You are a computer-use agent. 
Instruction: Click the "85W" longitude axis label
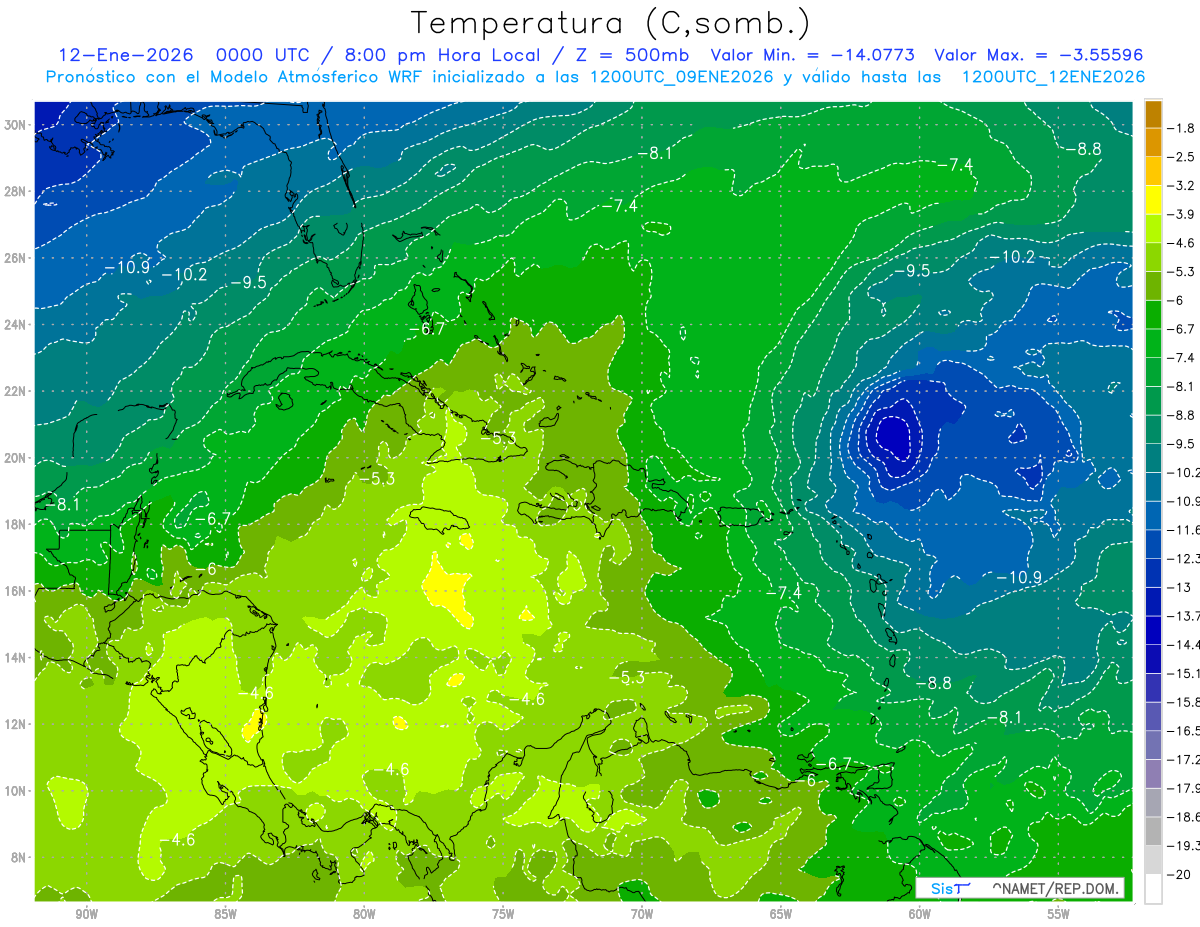coord(226,914)
